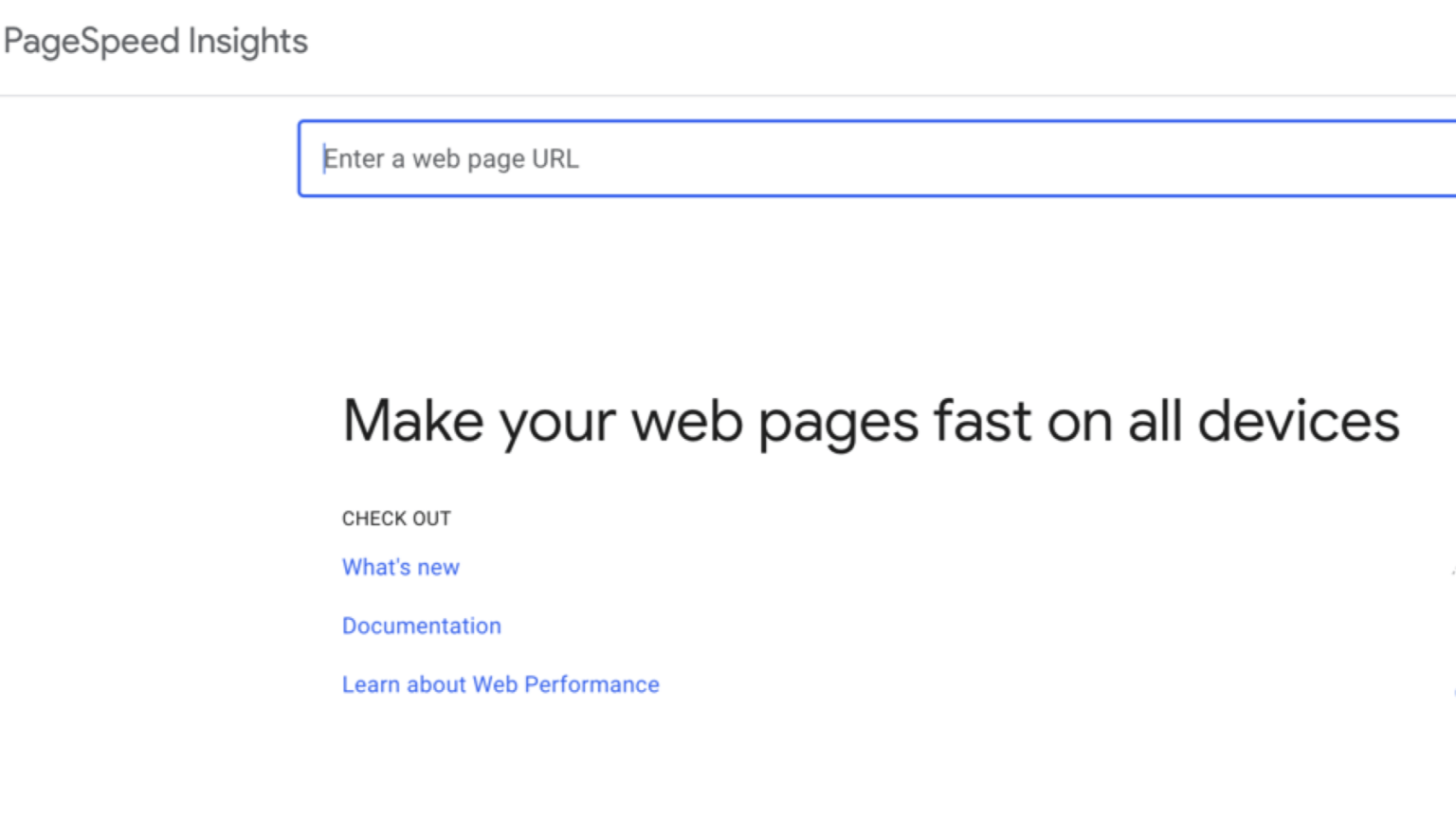This screenshot has width=1456, height=819.
Task: Click the 'Make your web pages fast' headline
Action: click(870, 421)
